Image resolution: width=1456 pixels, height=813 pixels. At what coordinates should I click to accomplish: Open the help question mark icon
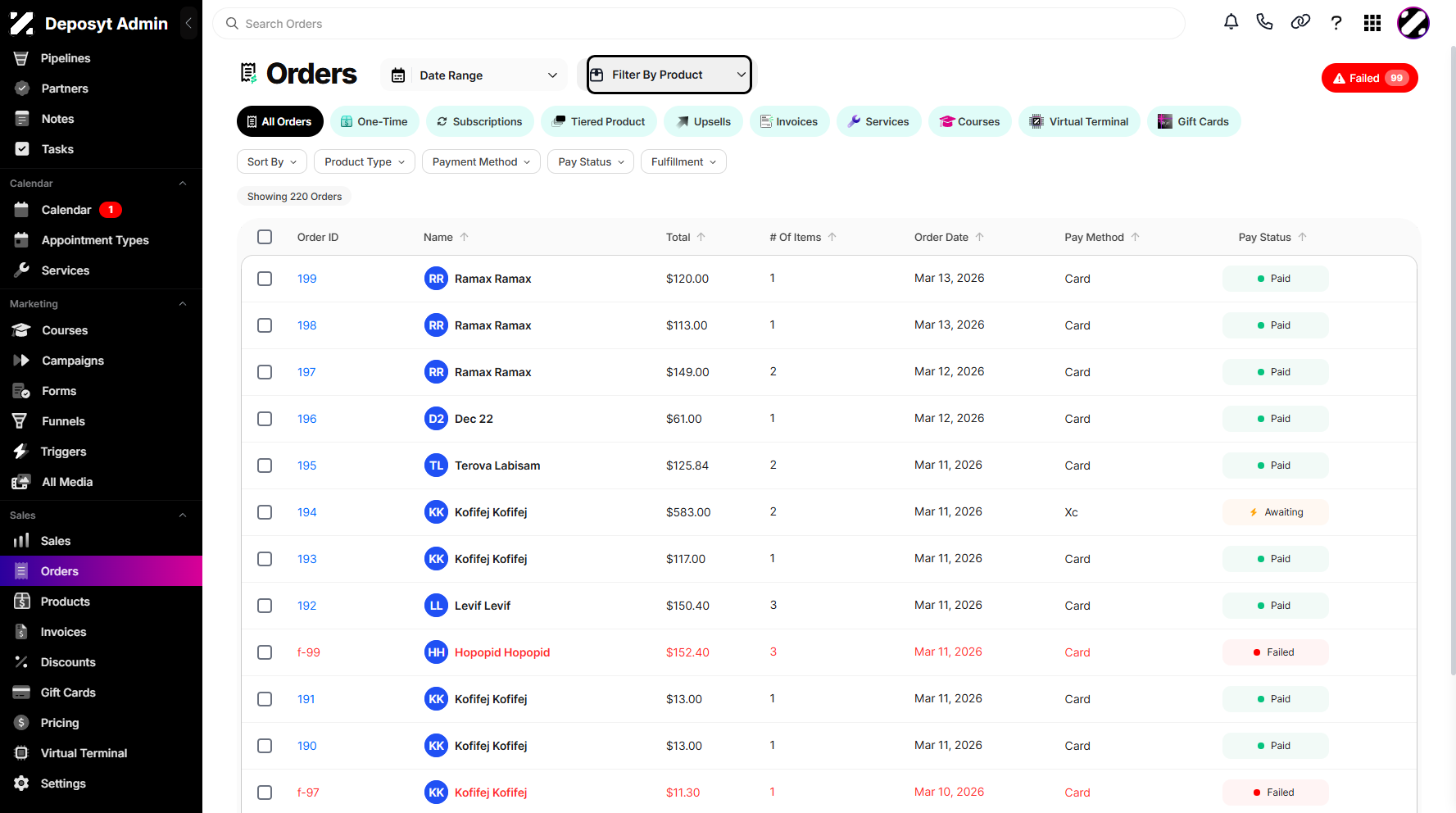[x=1336, y=23]
